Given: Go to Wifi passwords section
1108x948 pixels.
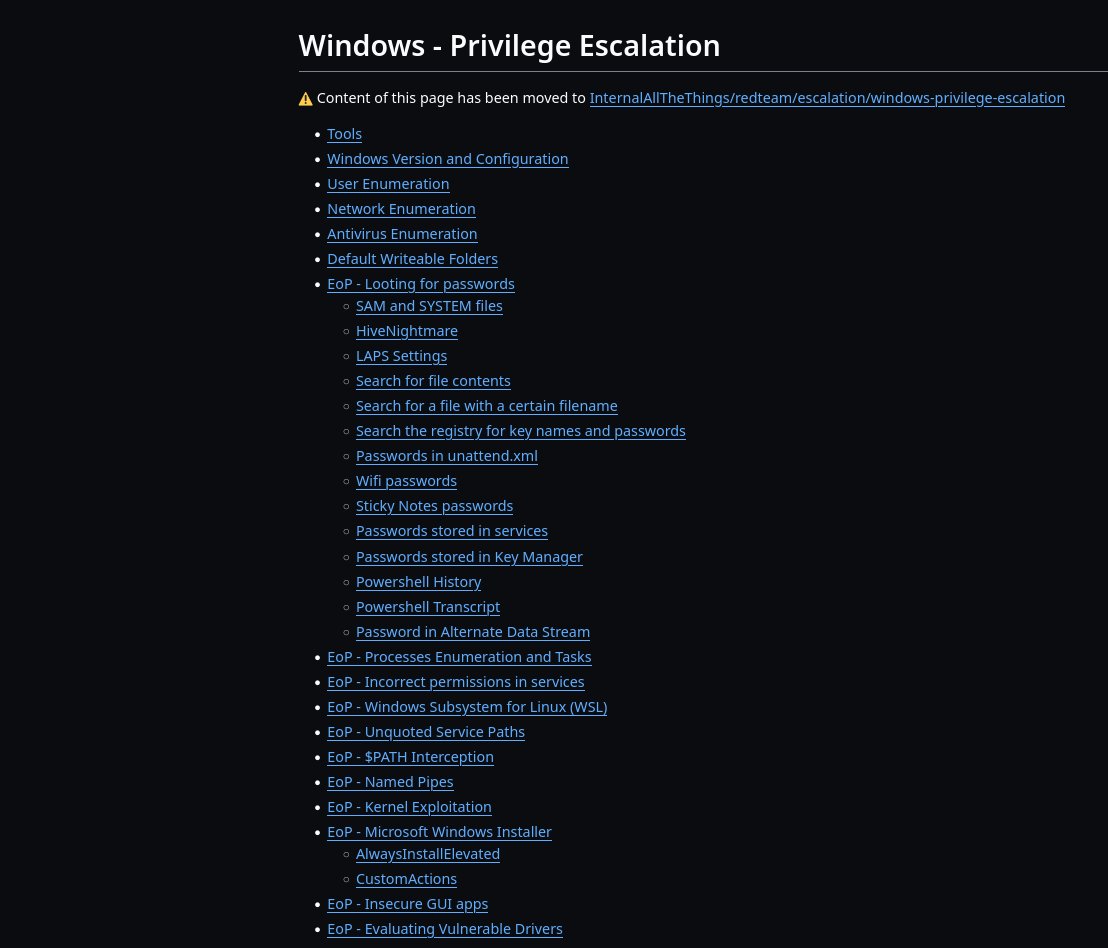Looking at the screenshot, I should [406, 481].
